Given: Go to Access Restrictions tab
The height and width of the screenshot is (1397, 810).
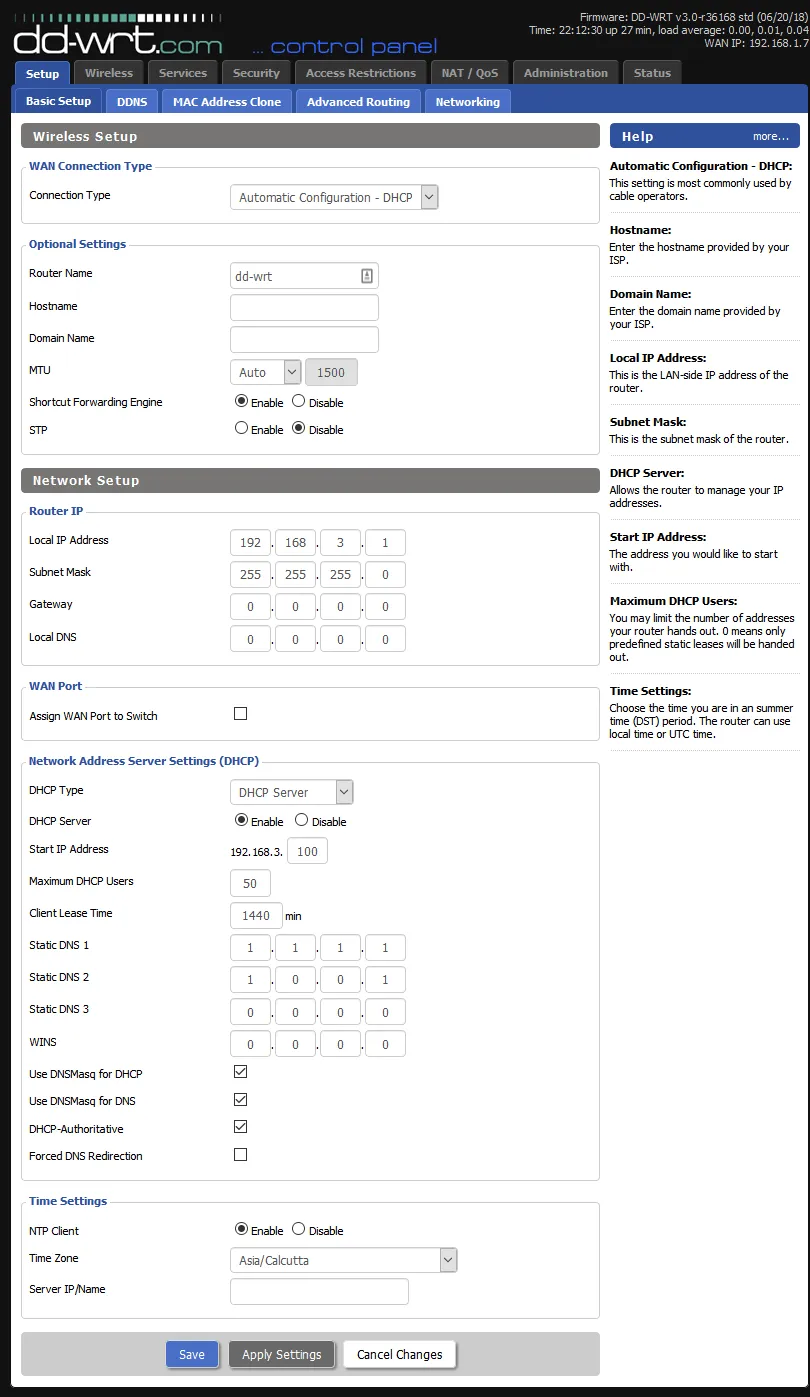Looking at the screenshot, I should click(361, 73).
